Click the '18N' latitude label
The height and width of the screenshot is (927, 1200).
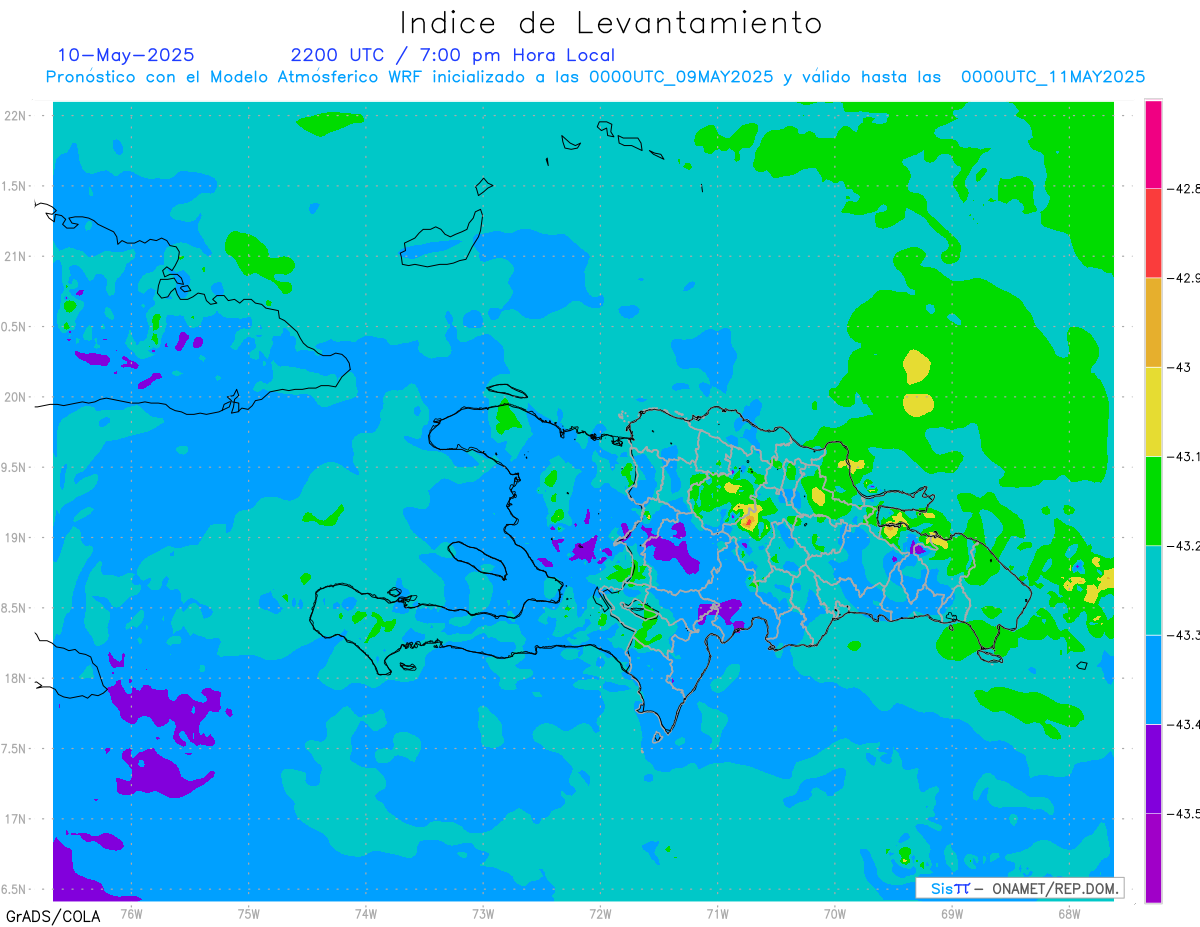pos(17,678)
